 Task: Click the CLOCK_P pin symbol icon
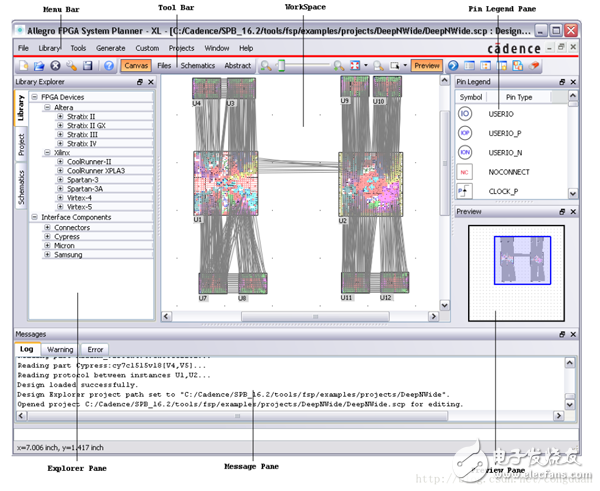point(465,191)
